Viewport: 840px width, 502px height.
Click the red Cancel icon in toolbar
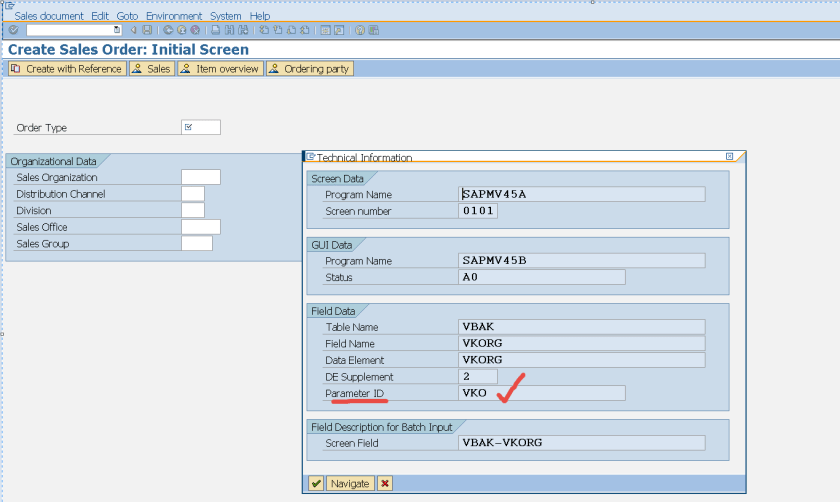click(194, 30)
